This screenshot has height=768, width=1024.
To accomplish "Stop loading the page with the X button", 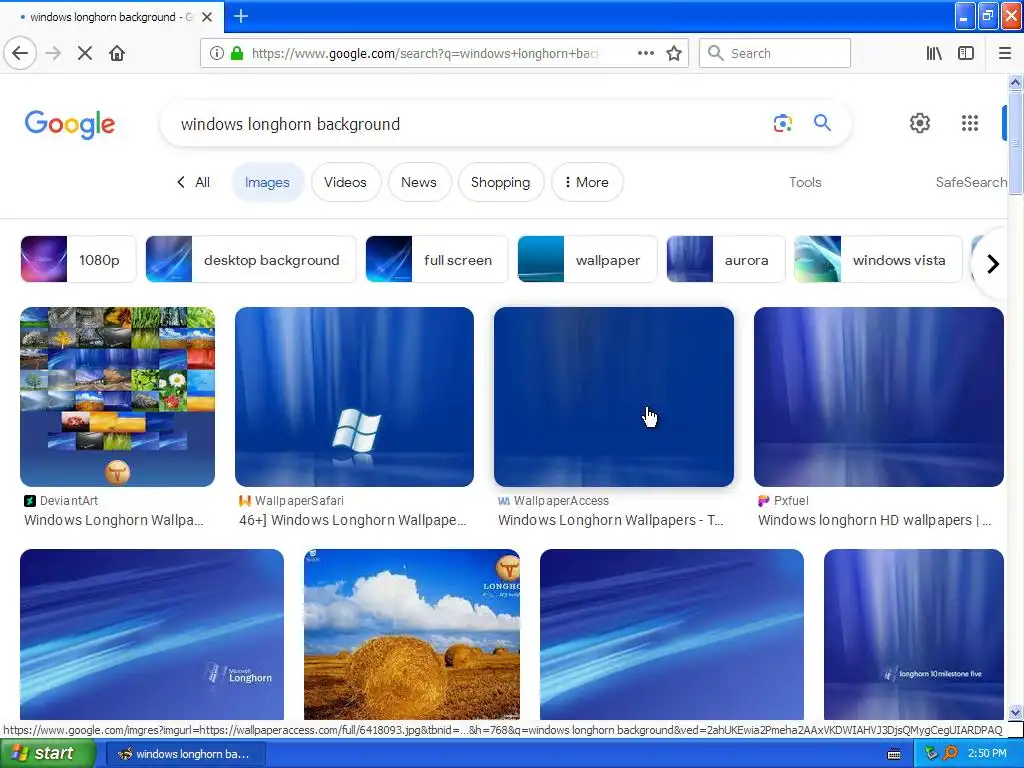I will (x=85, y=53).
